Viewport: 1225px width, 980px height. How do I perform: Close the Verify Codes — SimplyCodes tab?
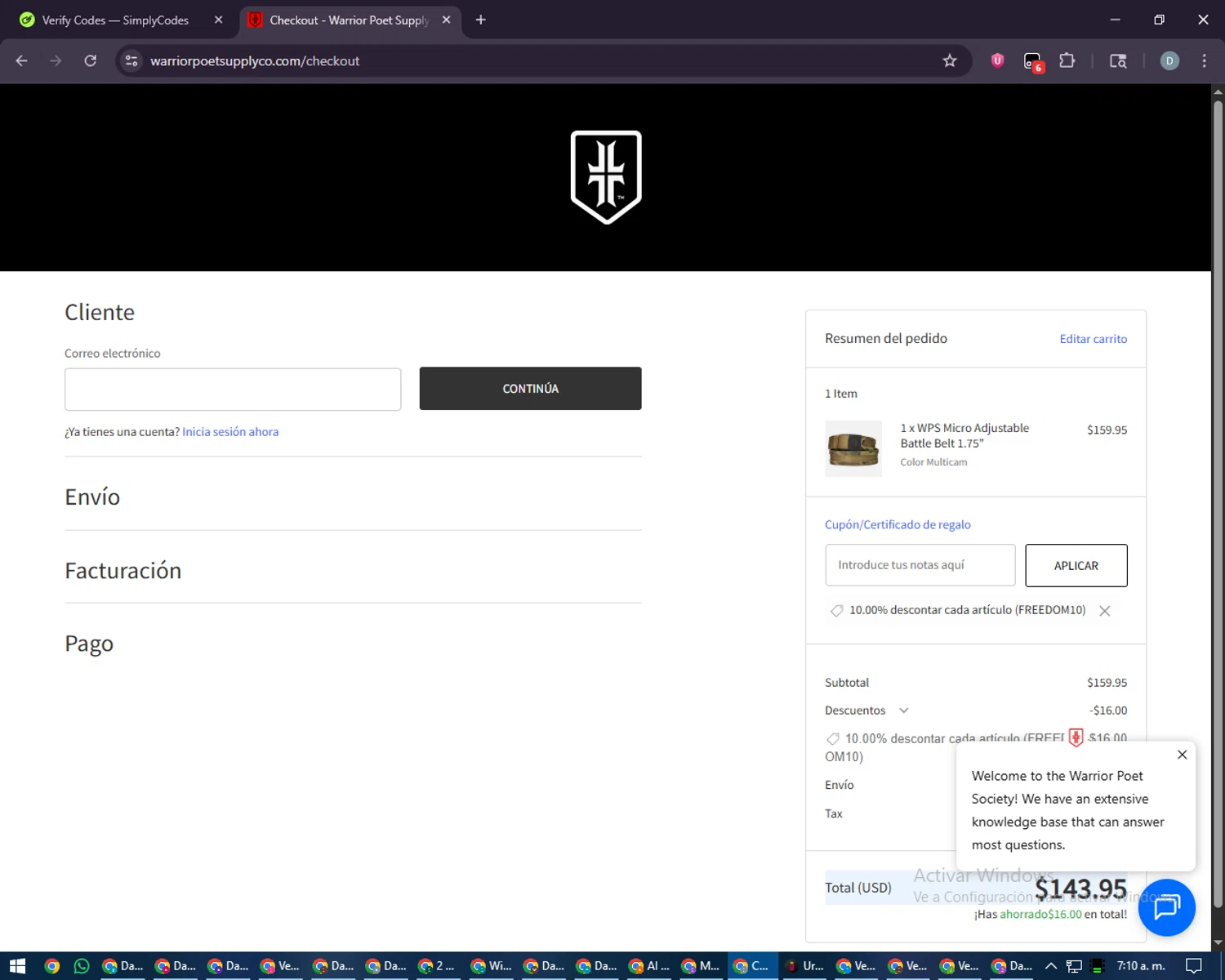[x=218, y=20]
